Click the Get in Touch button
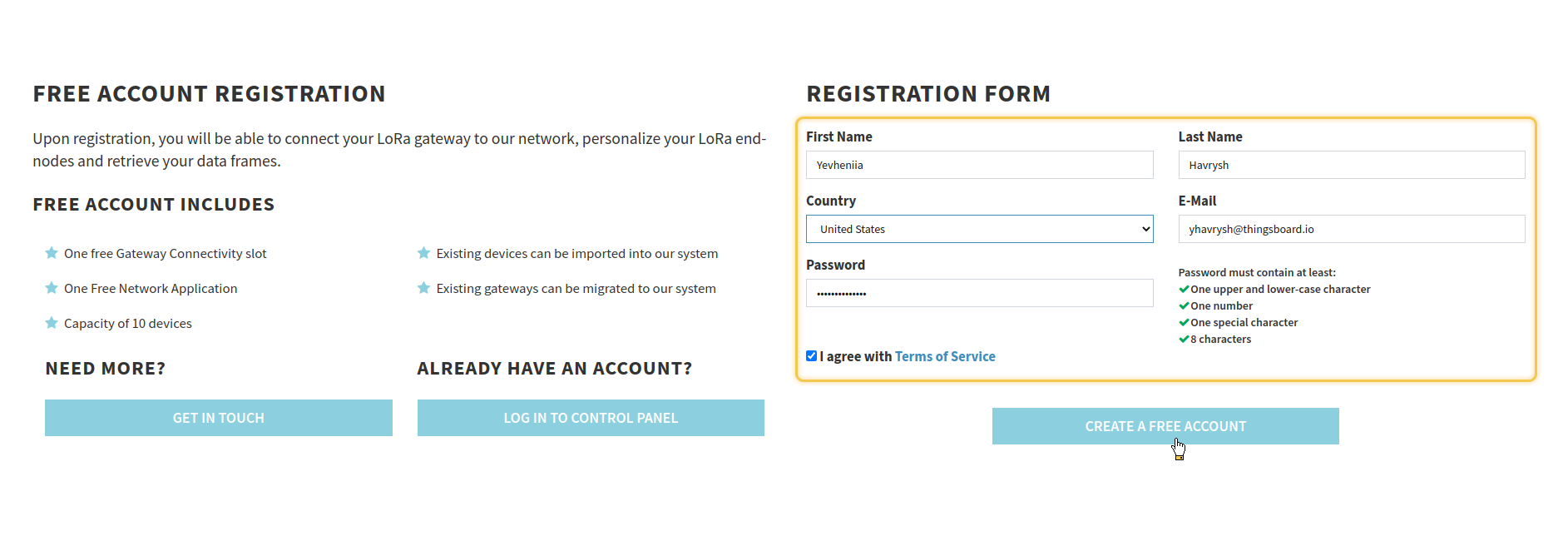Screen dimensions: 1568x541 pyautogui.click(x=218, y=418)
